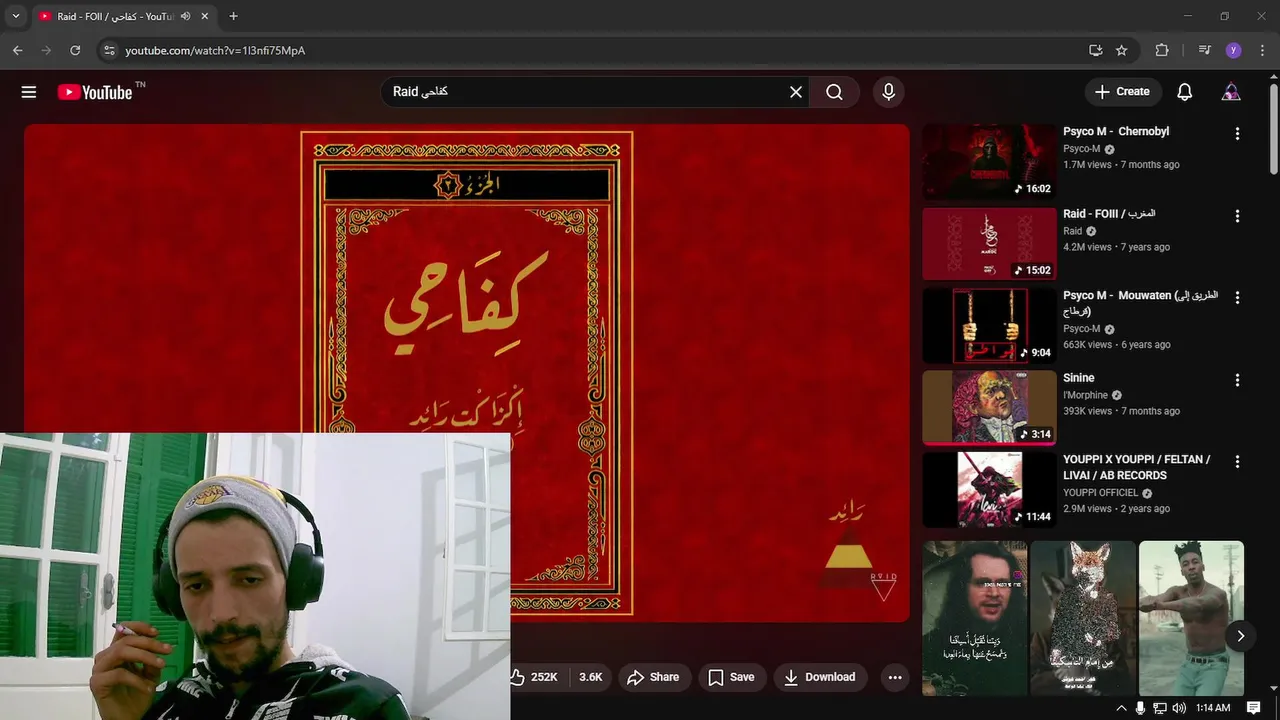This screenshot has height=720, width=1280.
Task: Click the magnifier search button
Action: pos(834,92)
